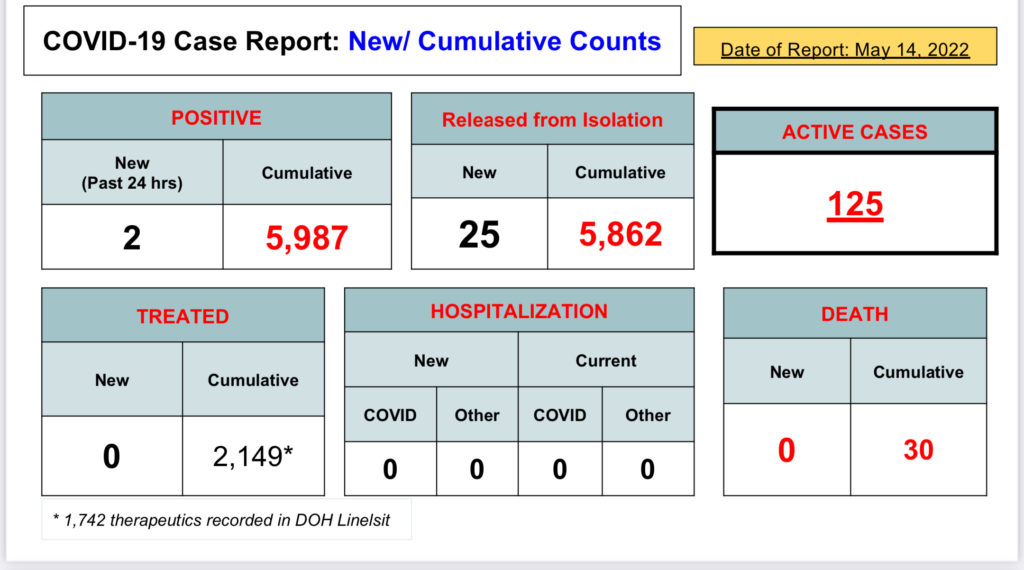Click "New" header in the TREATED table

pyautogui.click(x=112, y=380)
